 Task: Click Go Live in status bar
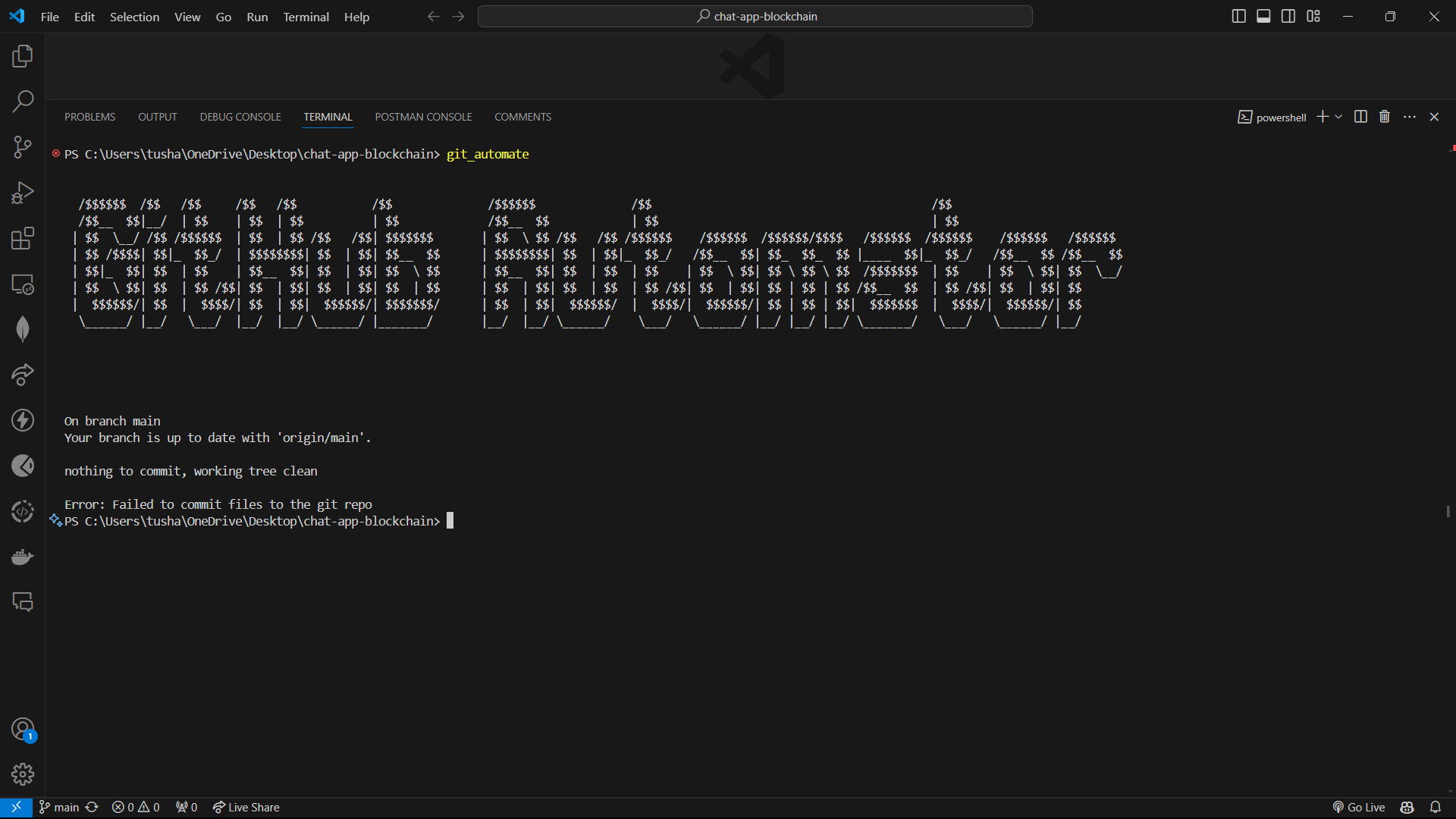click(x=1359, y=808)
